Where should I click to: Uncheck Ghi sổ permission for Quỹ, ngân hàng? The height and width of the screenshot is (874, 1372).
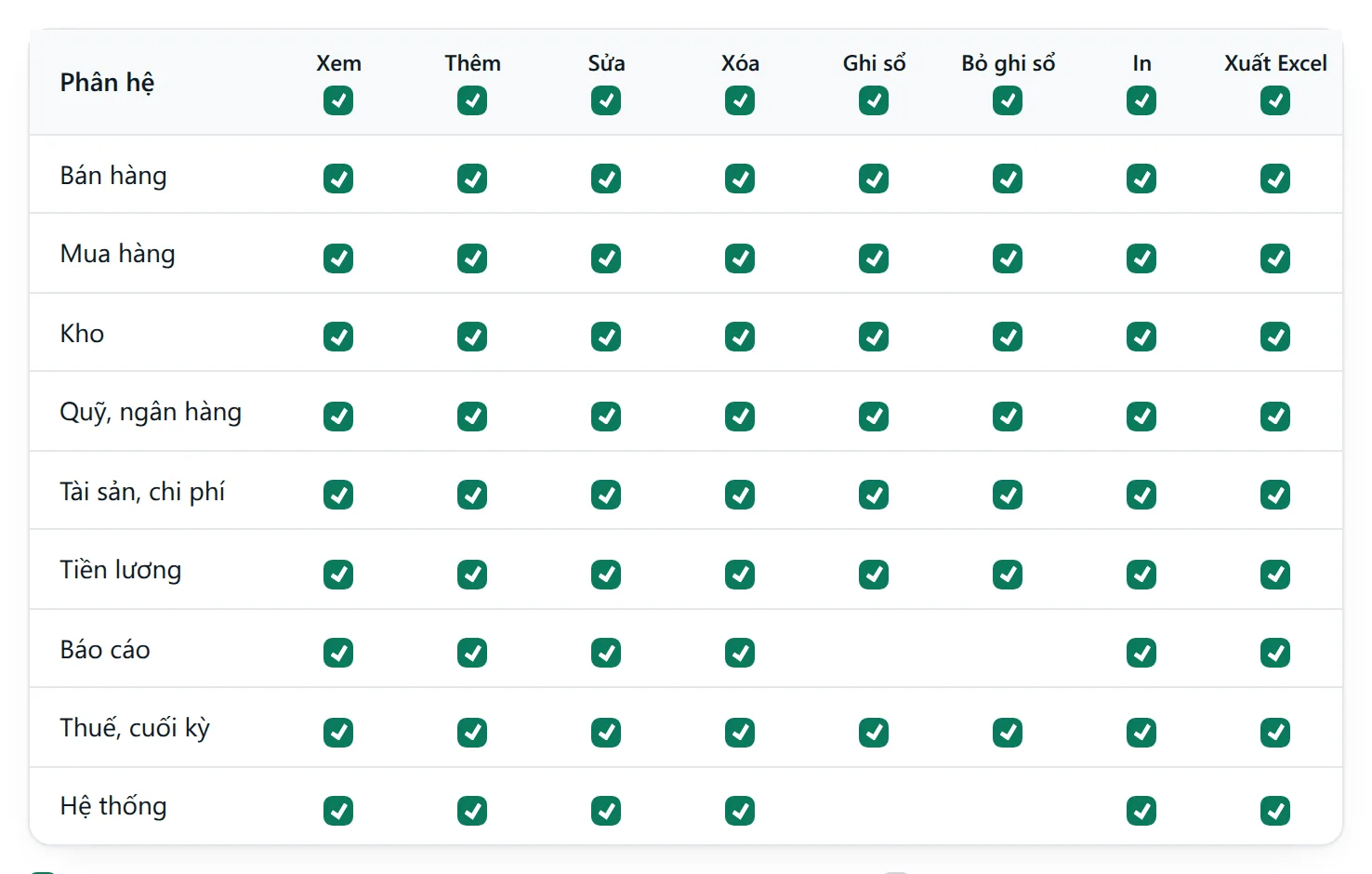click(x=874, y=417)
